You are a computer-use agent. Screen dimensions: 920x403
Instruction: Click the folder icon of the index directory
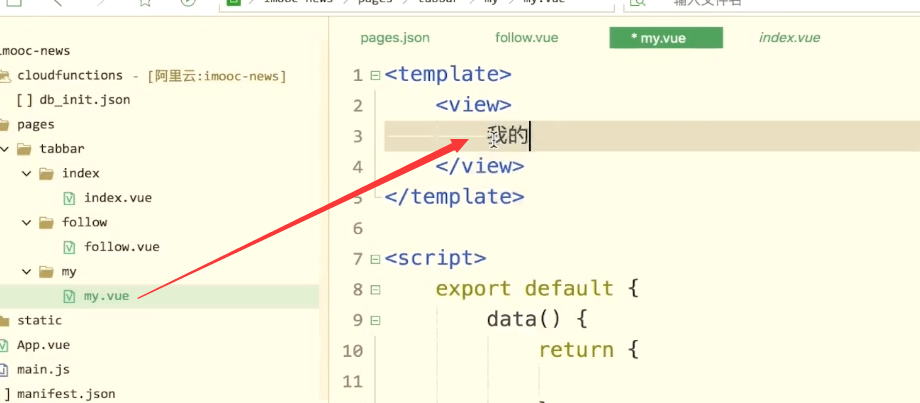click(x=46, y=174)
